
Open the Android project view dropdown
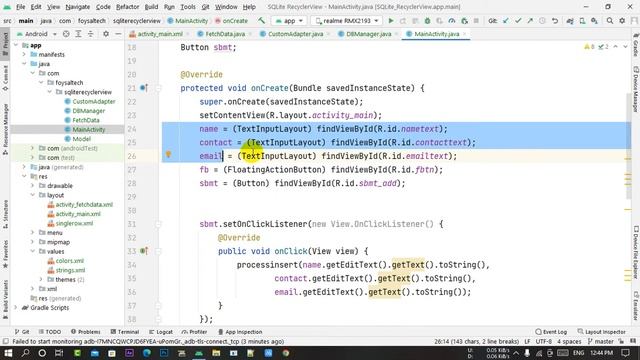coord(36,34)
